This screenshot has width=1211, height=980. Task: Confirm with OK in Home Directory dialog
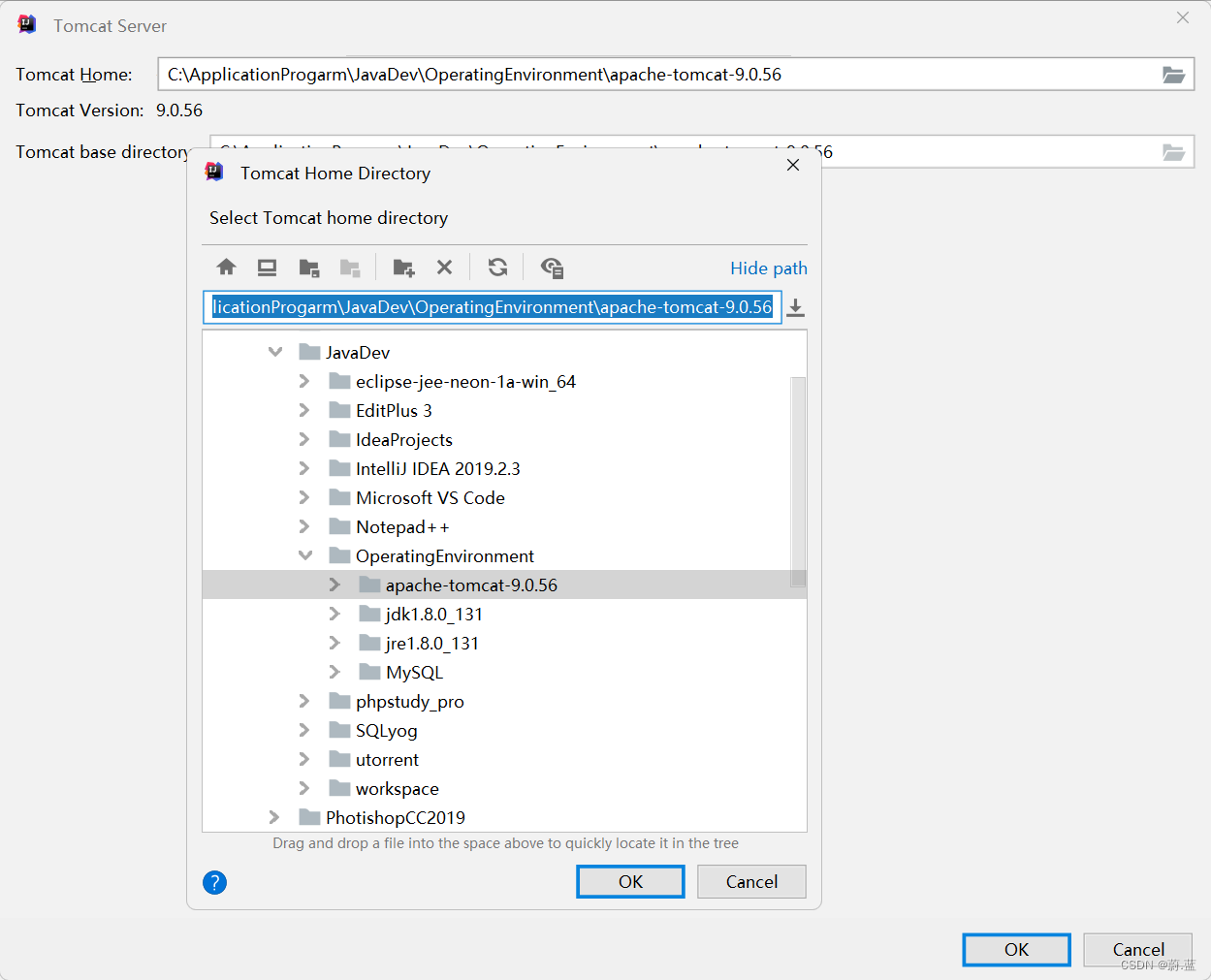tap(630, 881)
